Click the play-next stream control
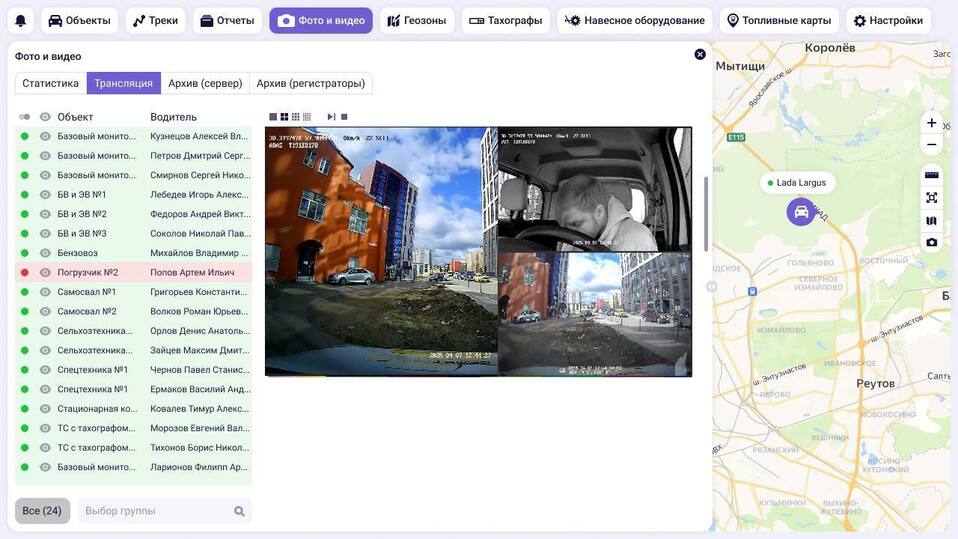 click(331, 117)
